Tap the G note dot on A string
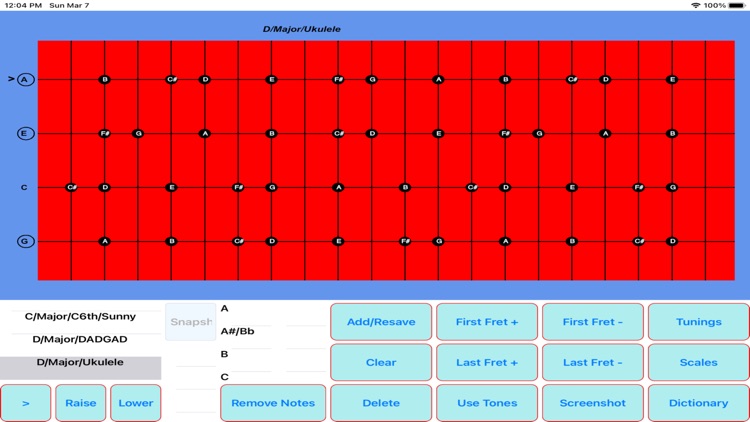Viewport: 750px width, 422px height. point(372,79)
